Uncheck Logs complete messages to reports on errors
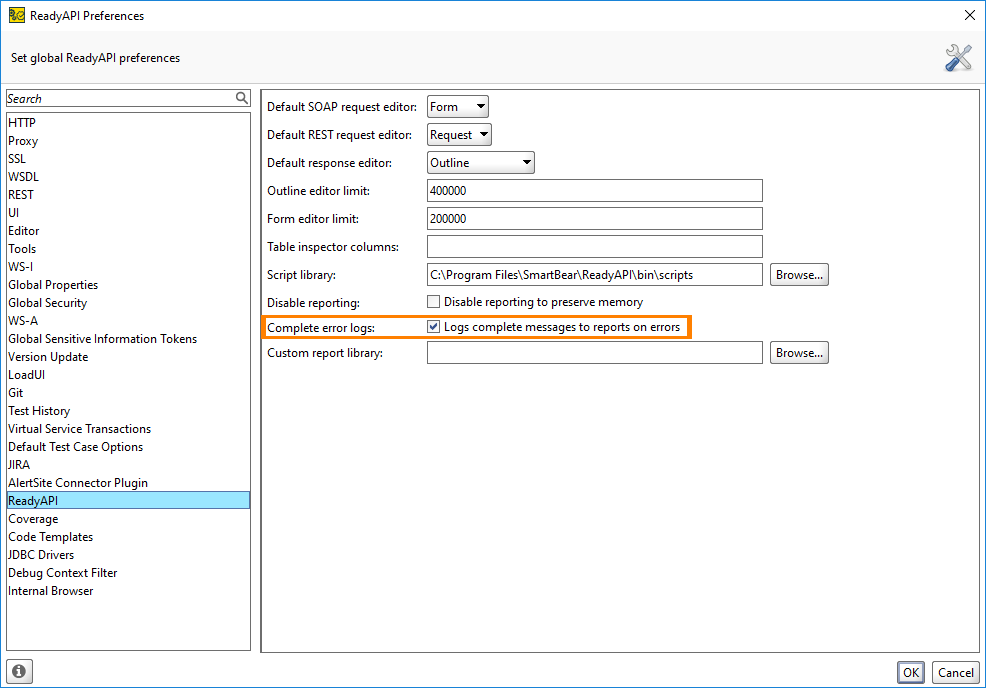This screenshot has width=986, height=688. 433,327
